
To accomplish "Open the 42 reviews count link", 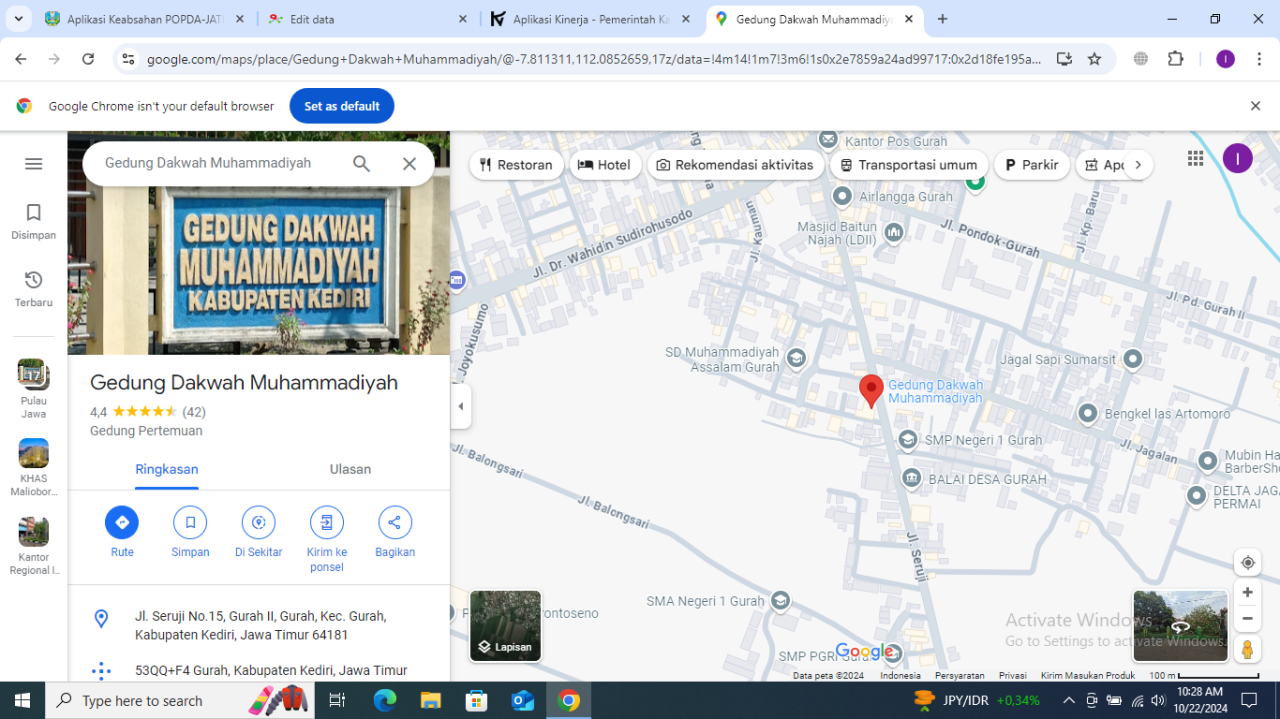I will click(x=194, y=412).
